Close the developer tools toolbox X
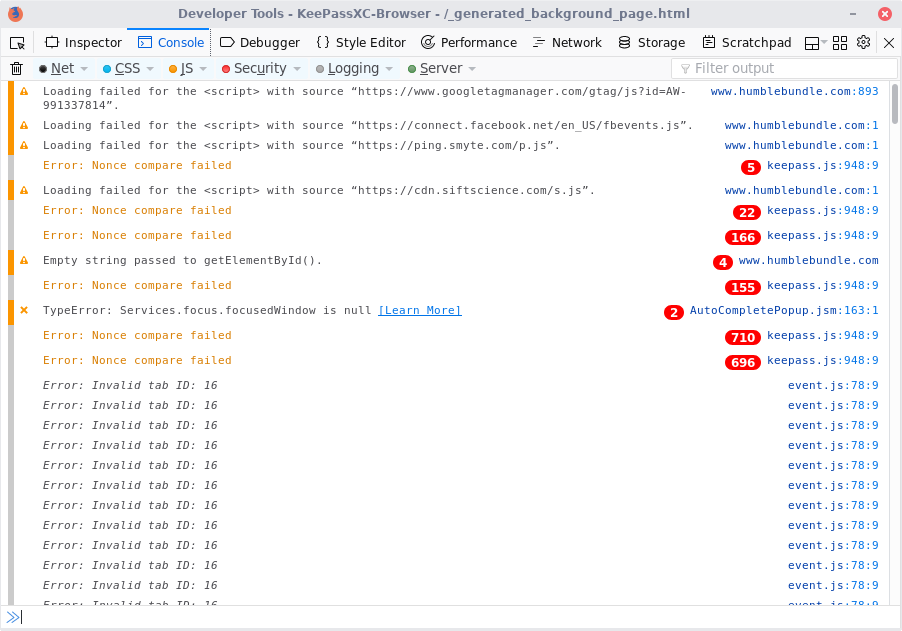The width and height of the screenshot is (902, 631). pyautogui.click(x=889, y=43)
